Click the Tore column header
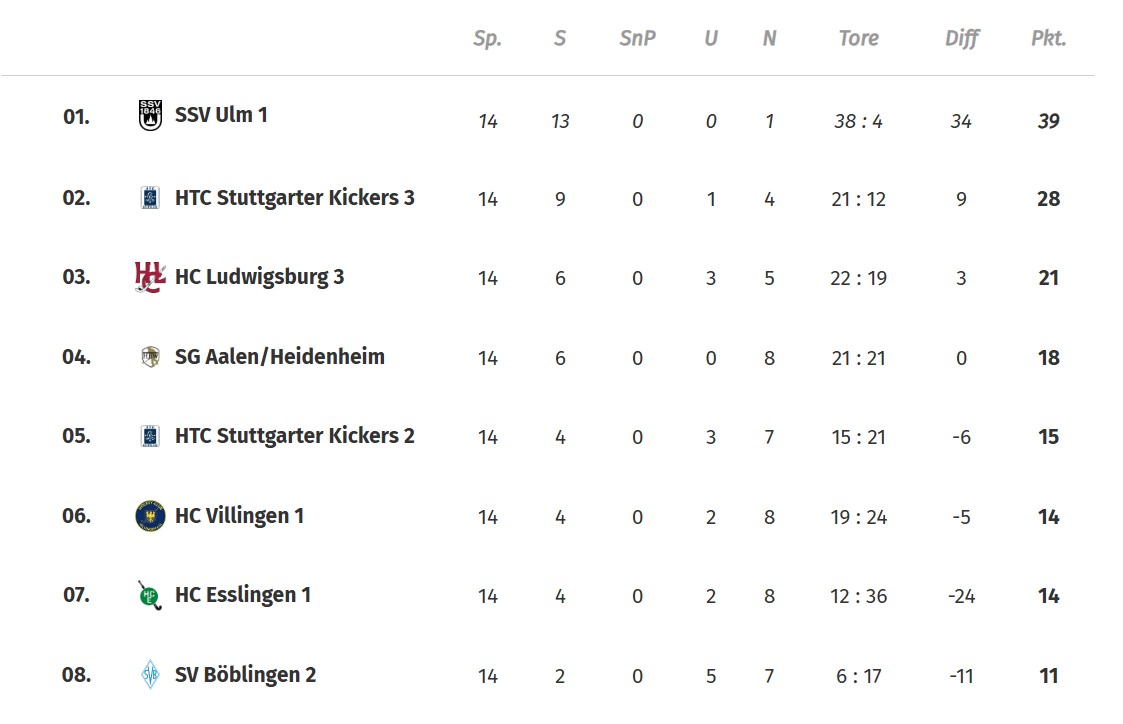Image resolution: width=1123 pixels, height=724 pixels. 858,39
